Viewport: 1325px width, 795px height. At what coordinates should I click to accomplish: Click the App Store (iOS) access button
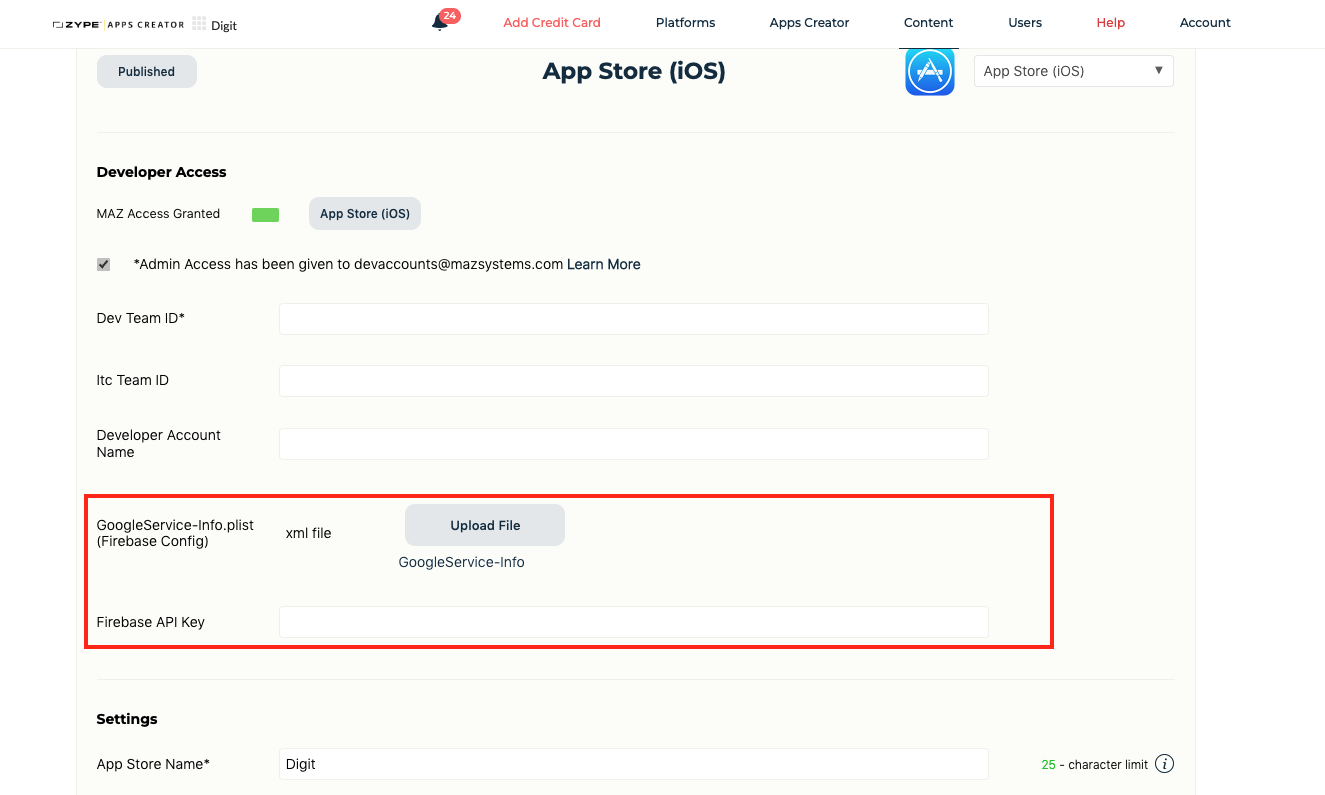[x=365, y=214]
